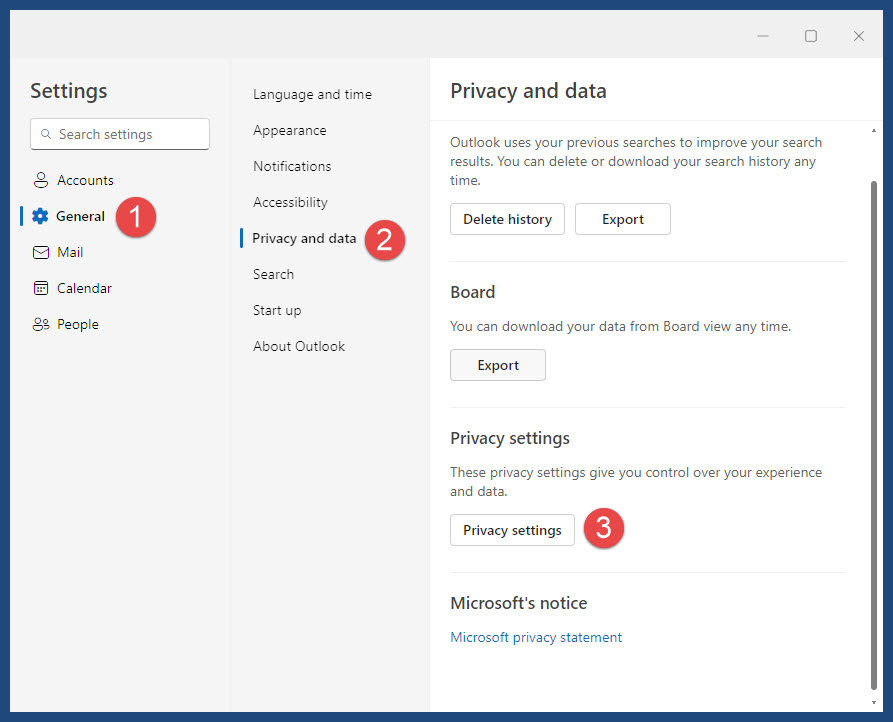Go to Accessibility settings
This screenshot has width=893, height=722.
click(x=290, y=202)
